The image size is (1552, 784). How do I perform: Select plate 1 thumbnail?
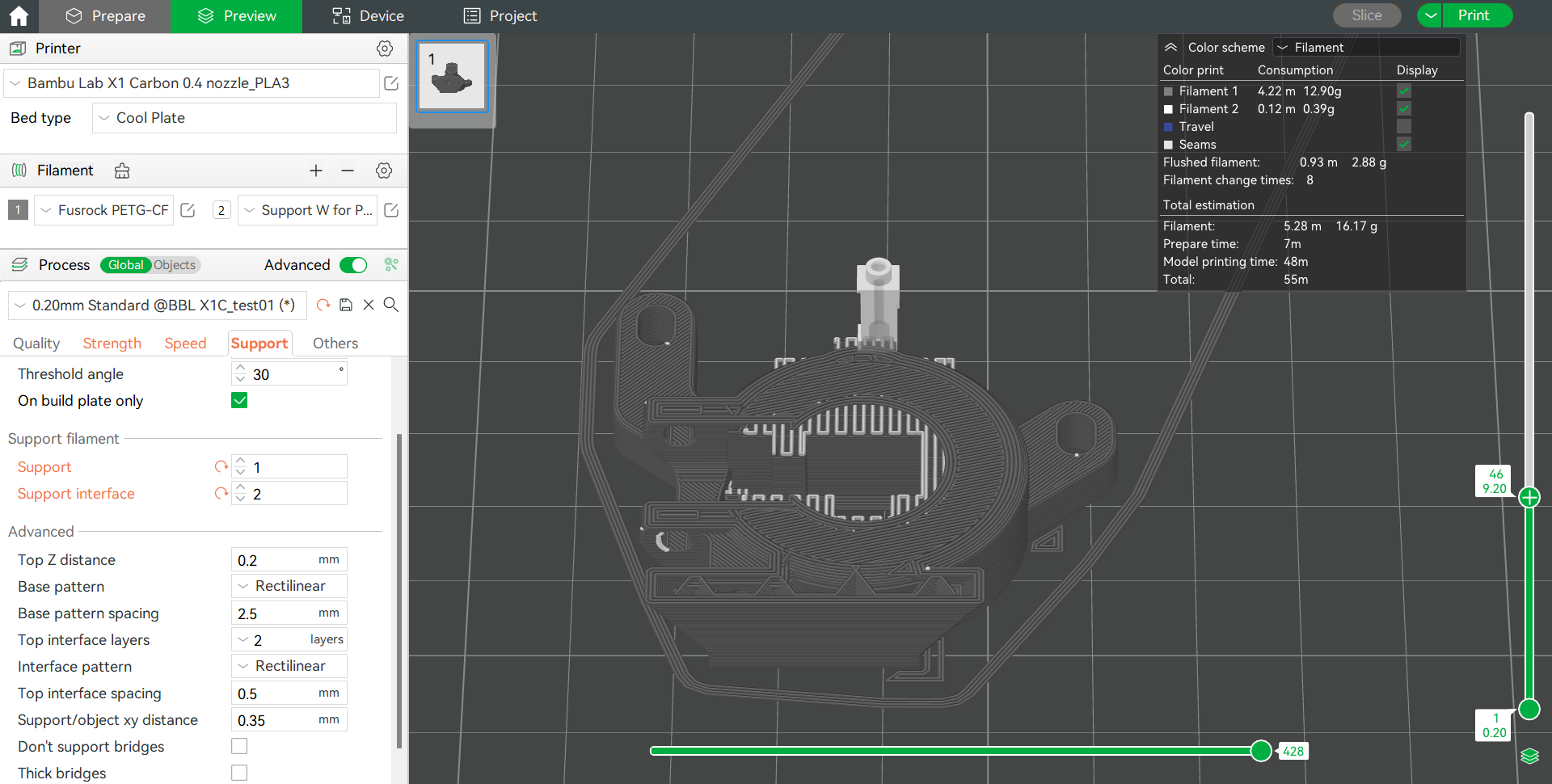(452, 77)
